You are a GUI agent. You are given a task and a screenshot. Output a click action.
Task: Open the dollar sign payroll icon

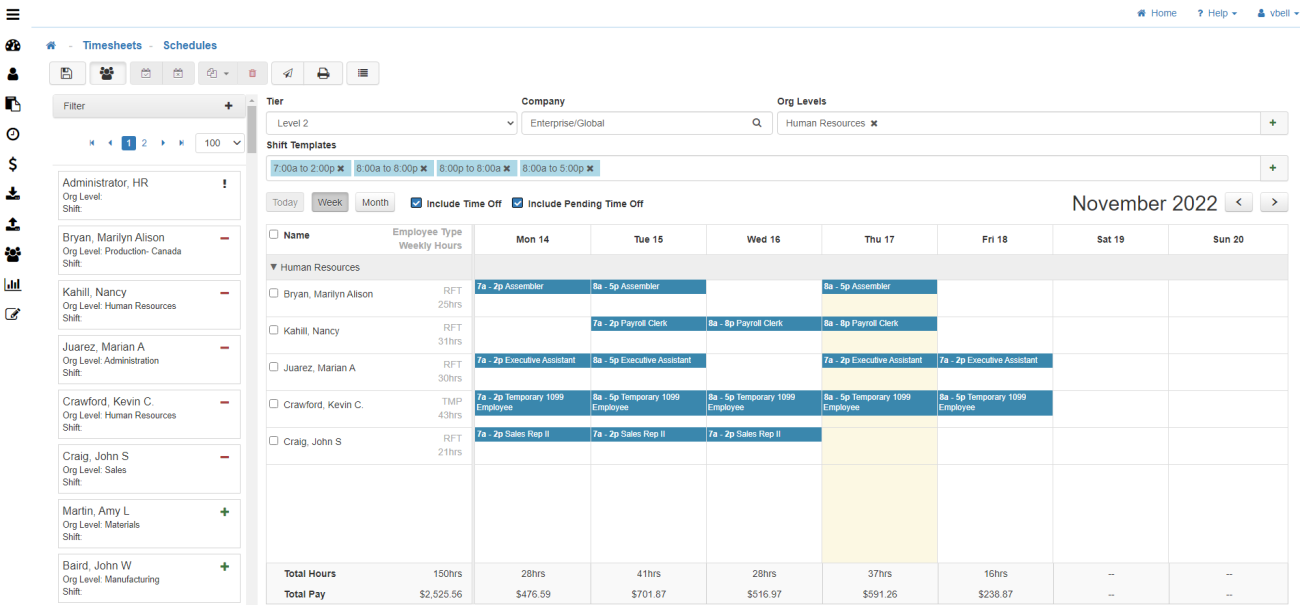tap(13, 164)
